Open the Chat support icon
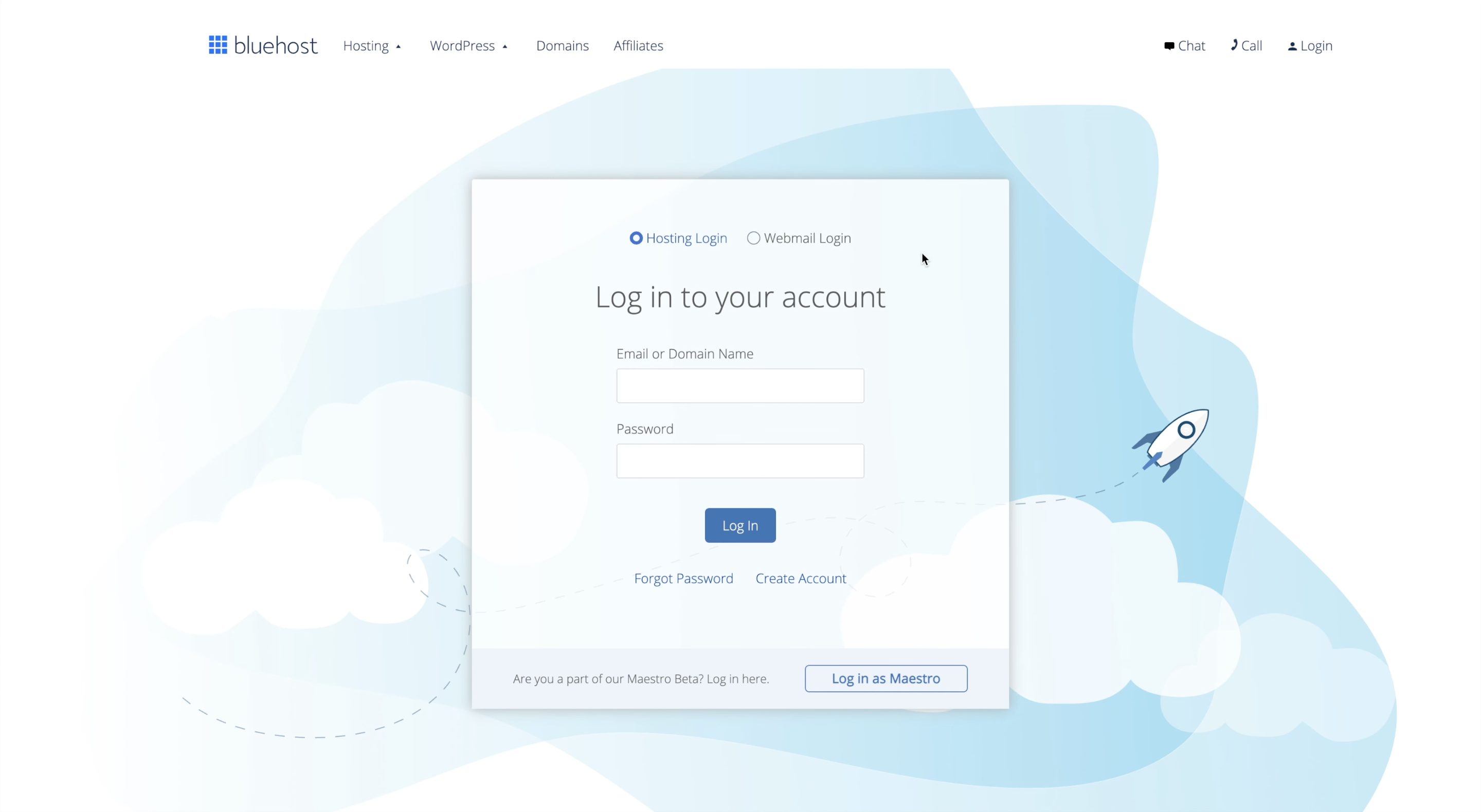Screen dimensions: 1481x812 (1185, 45)
